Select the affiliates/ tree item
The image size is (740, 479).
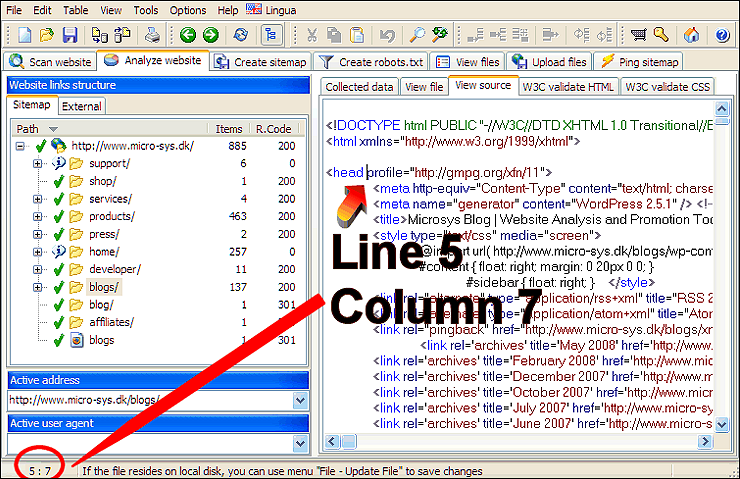pyautogui.click(x=111, y=322)
